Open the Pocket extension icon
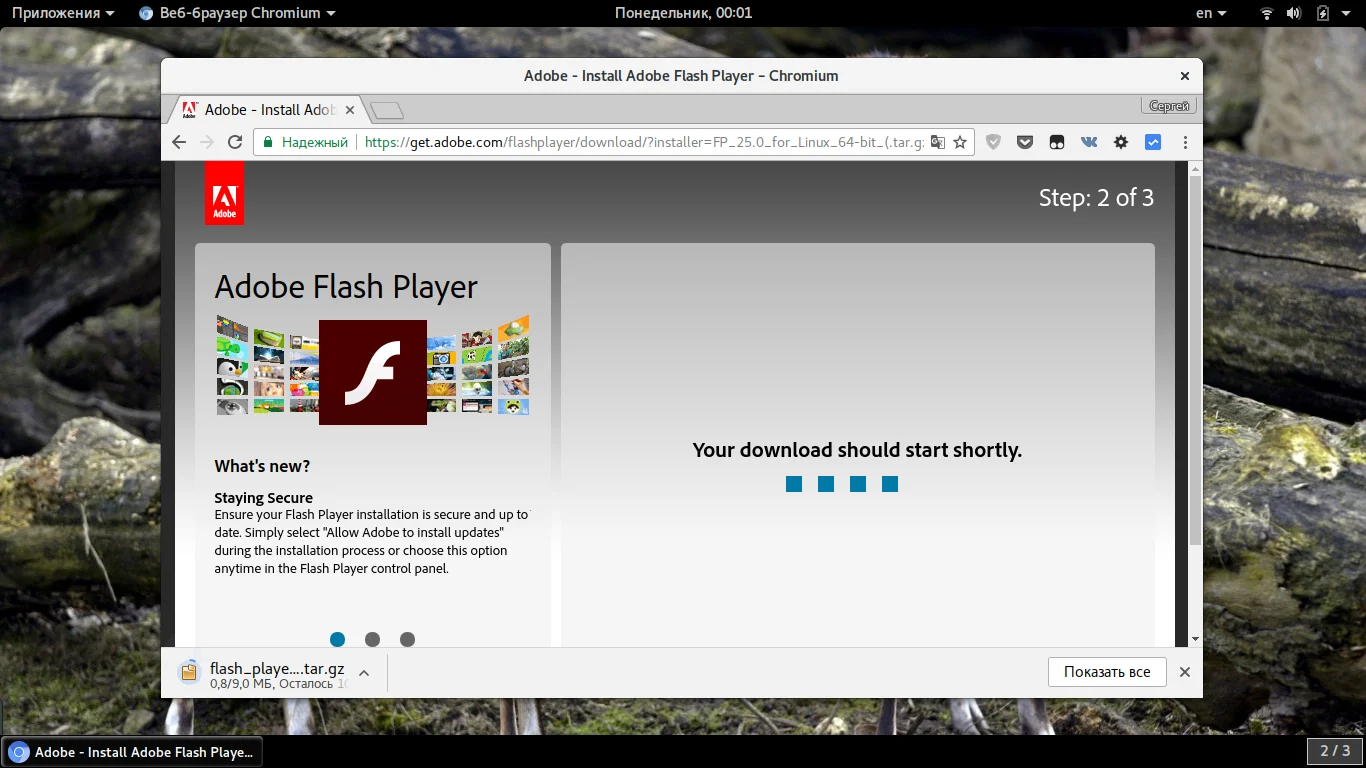 1025,142
